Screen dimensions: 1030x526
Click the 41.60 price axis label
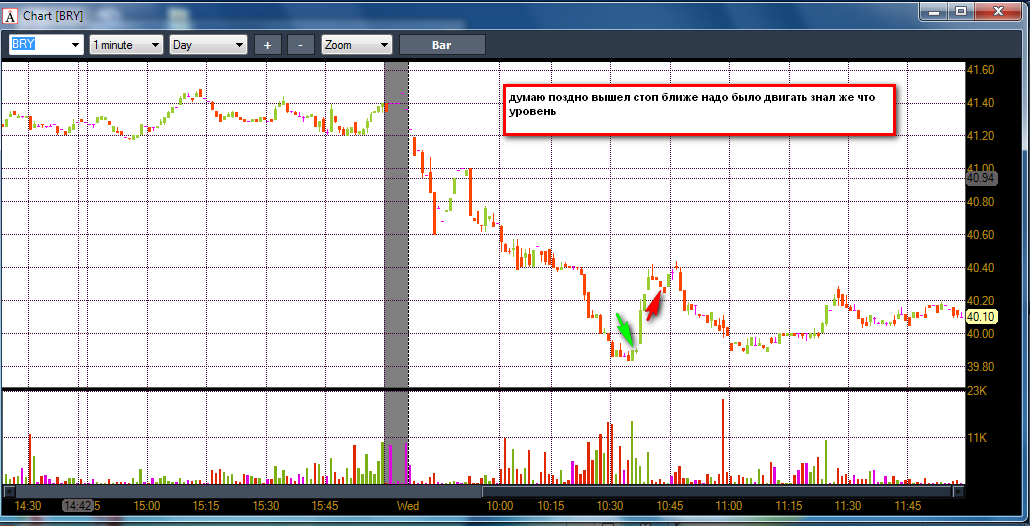point(981,70)
